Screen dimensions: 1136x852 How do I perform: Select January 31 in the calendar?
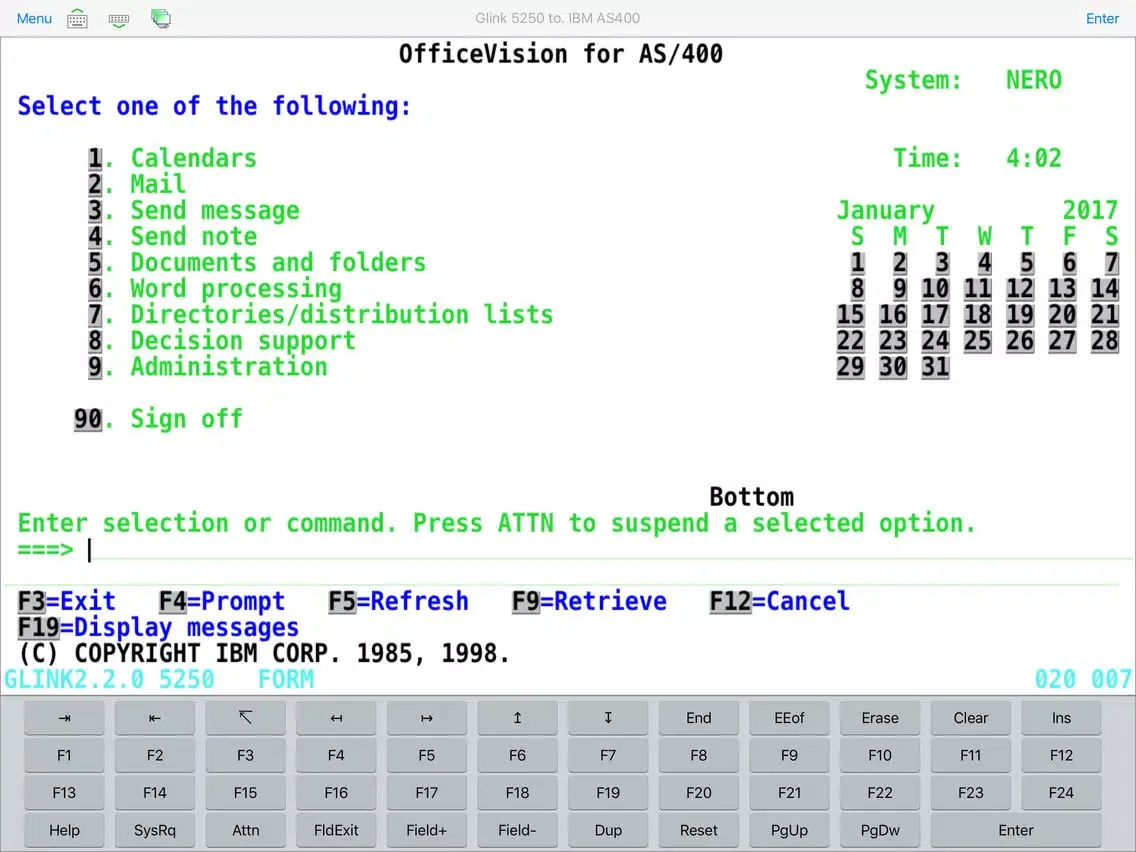935,367
